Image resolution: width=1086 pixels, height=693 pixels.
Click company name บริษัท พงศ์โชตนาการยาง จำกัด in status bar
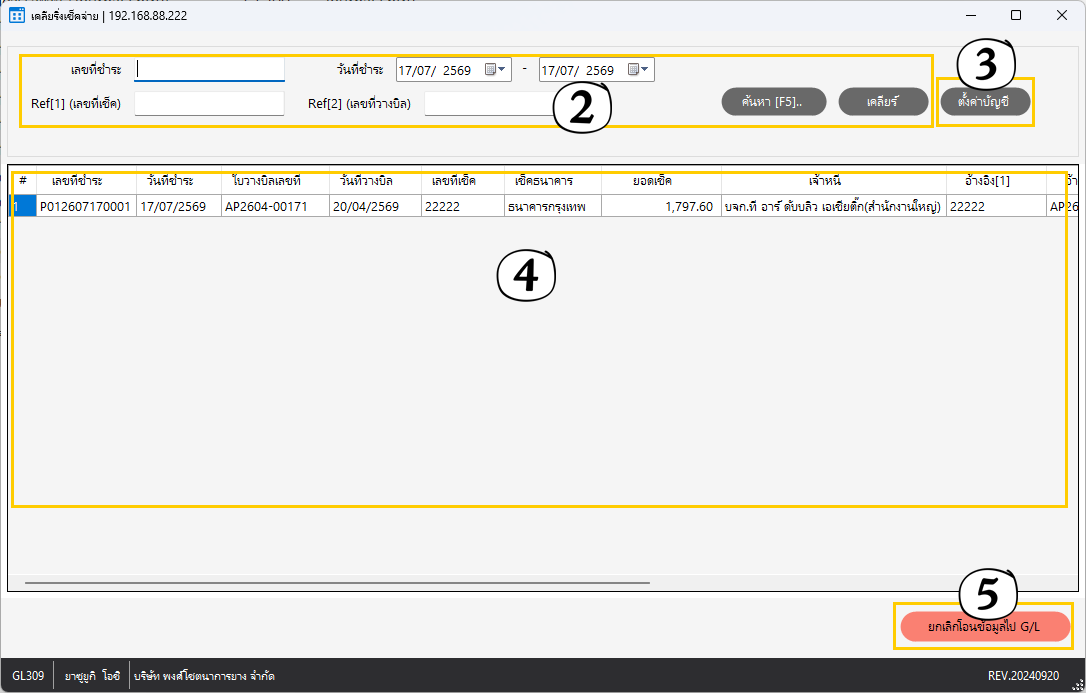click(x=204, y=676)
